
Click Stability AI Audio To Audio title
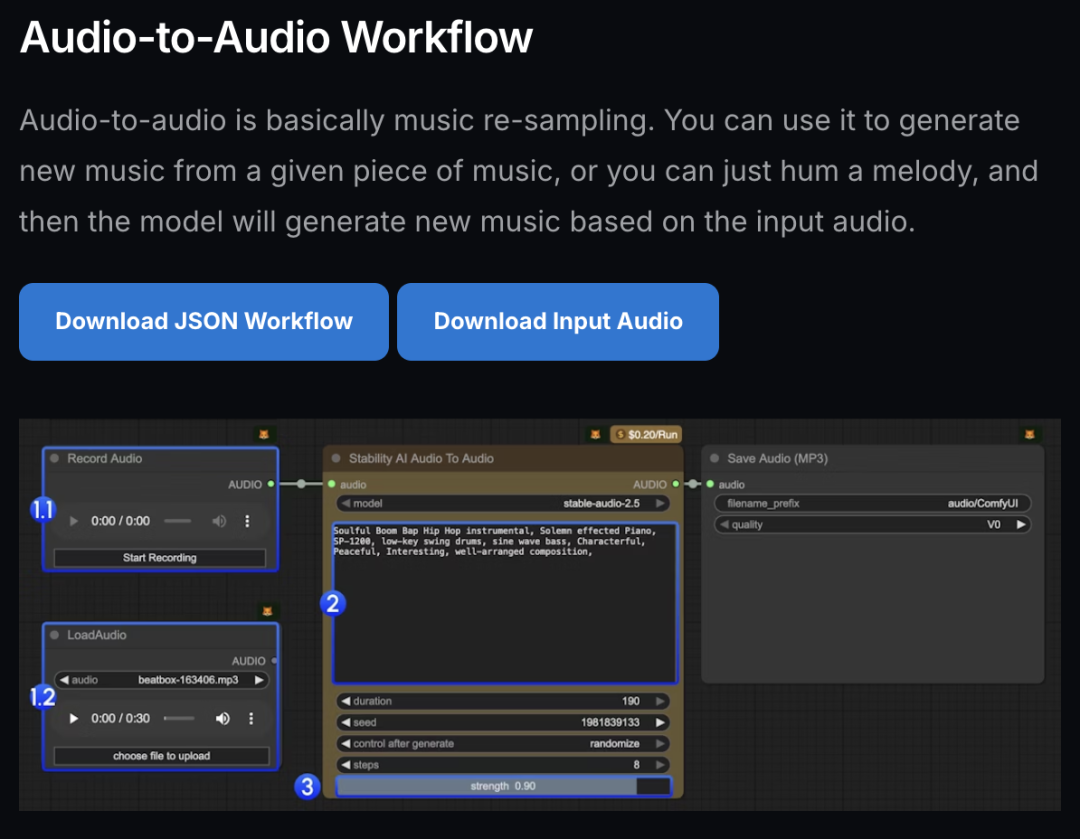pyautogui.click(x=421, y=458)
